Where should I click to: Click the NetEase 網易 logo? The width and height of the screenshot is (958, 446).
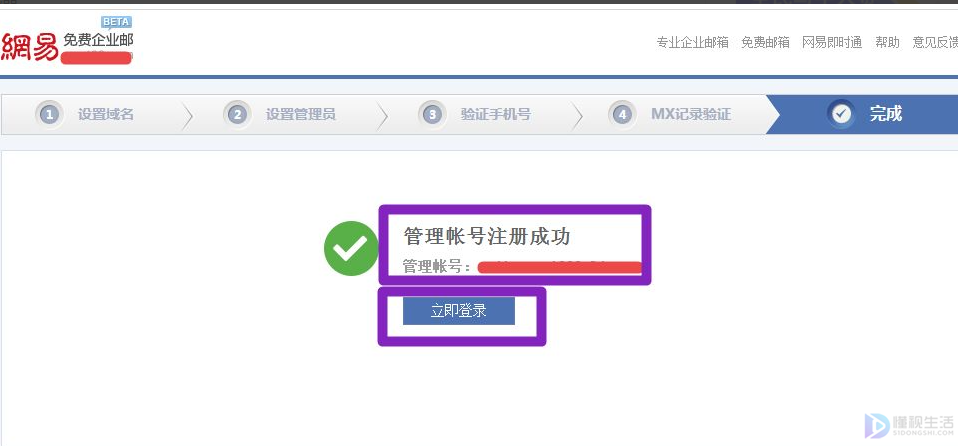click(29, 46)
